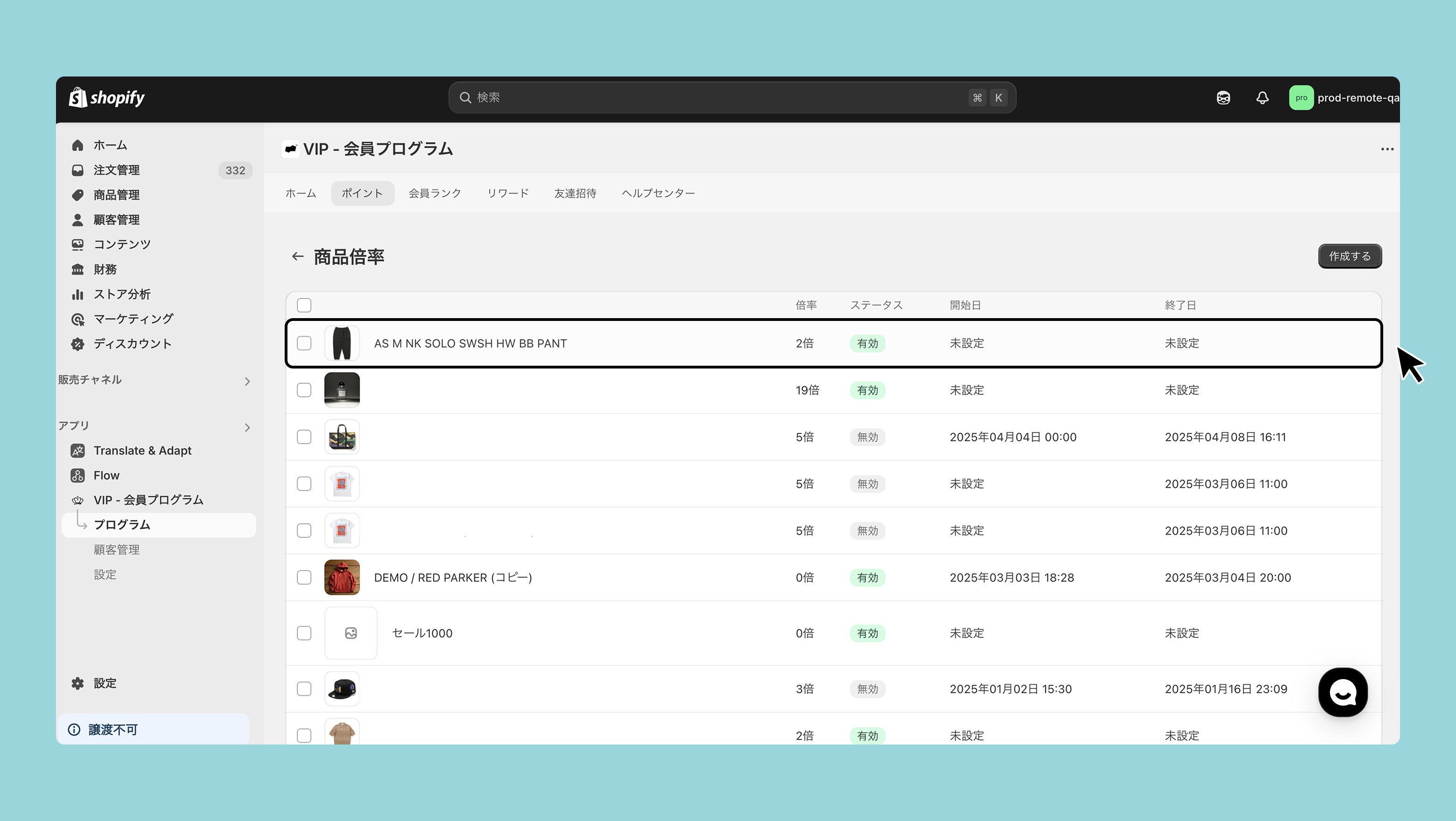
Task: Open Translate & Adapt app
Action: coord(142,450)
